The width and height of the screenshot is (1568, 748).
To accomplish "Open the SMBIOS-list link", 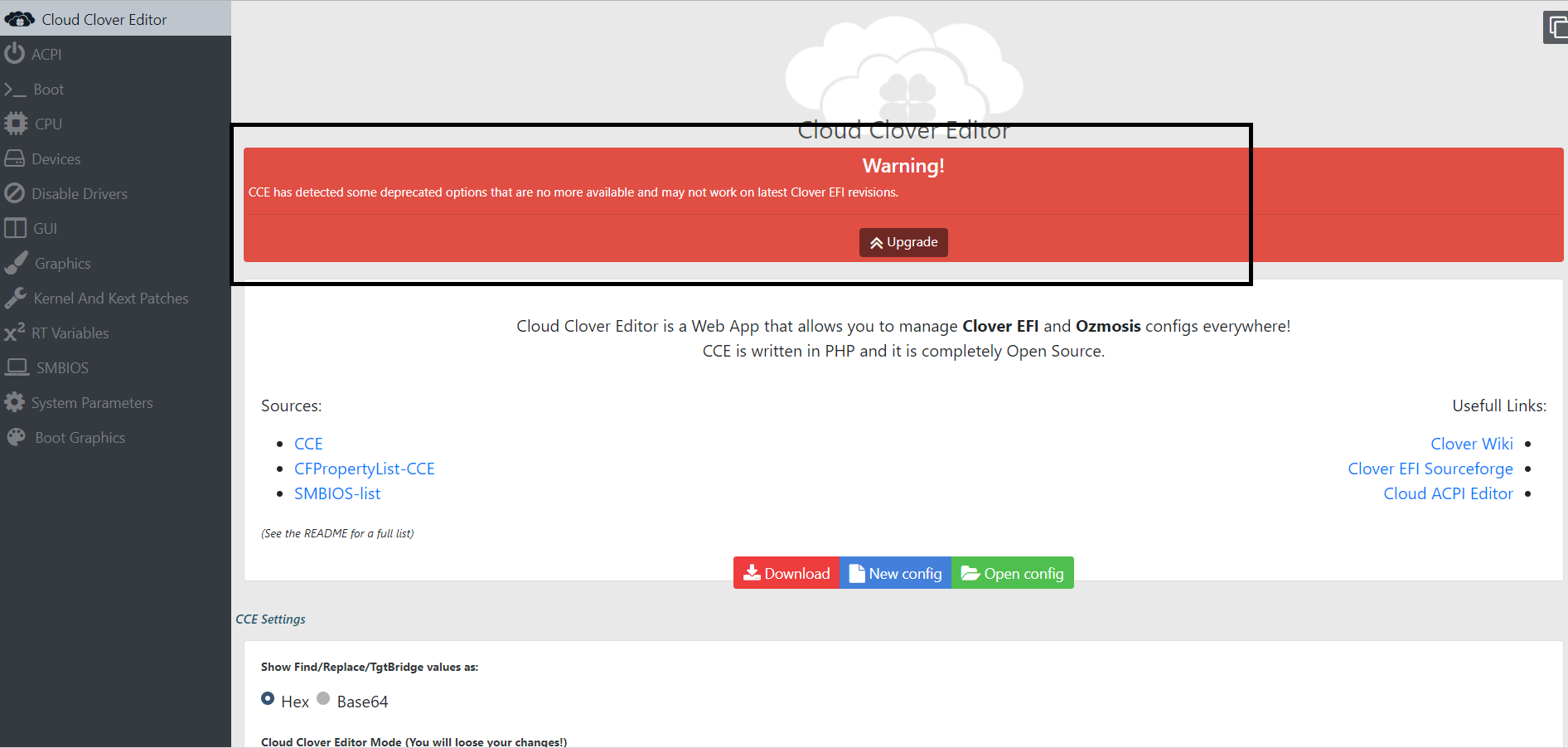I will tap(337, 493).
